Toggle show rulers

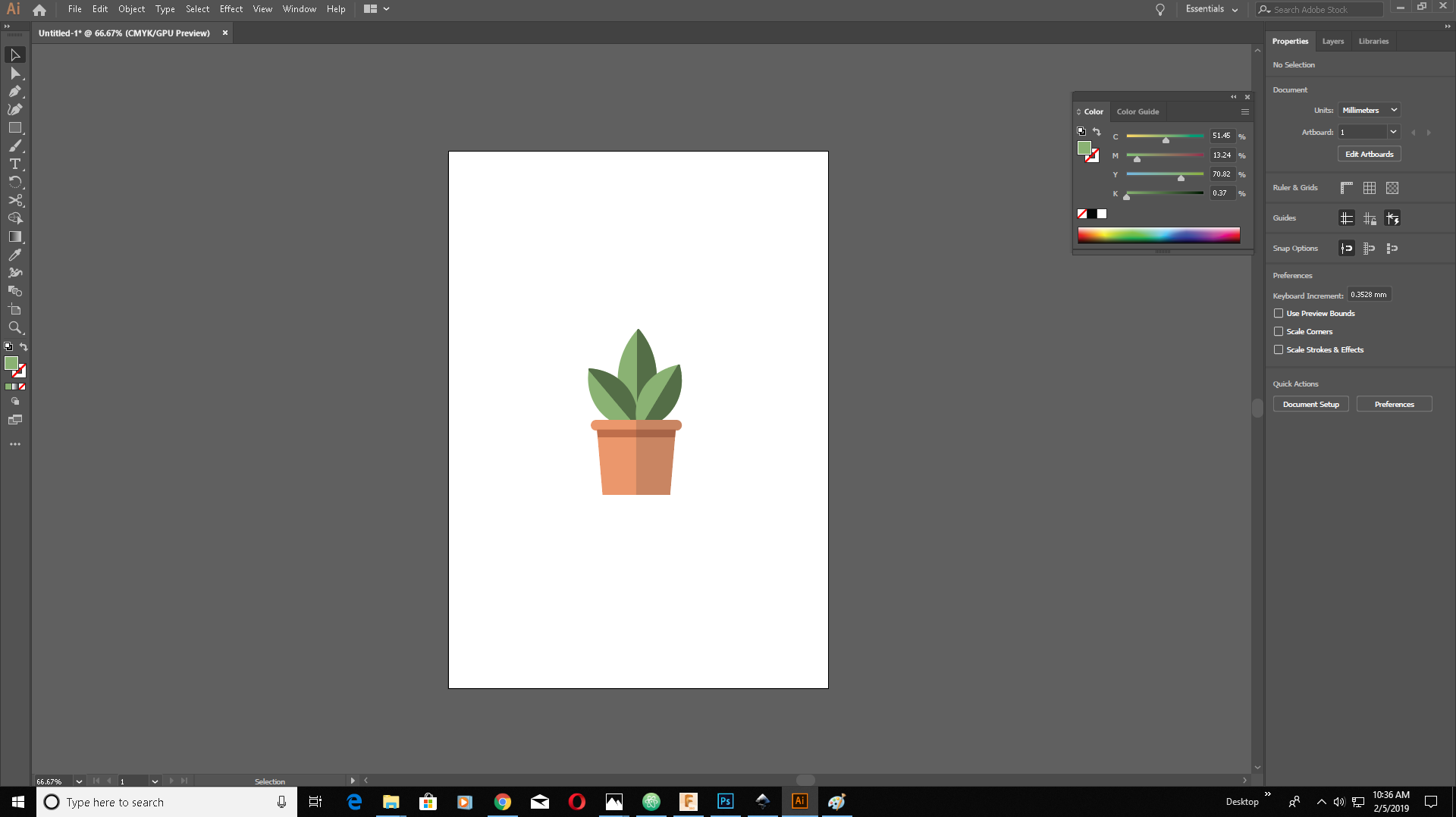(x=1347, y=188)
